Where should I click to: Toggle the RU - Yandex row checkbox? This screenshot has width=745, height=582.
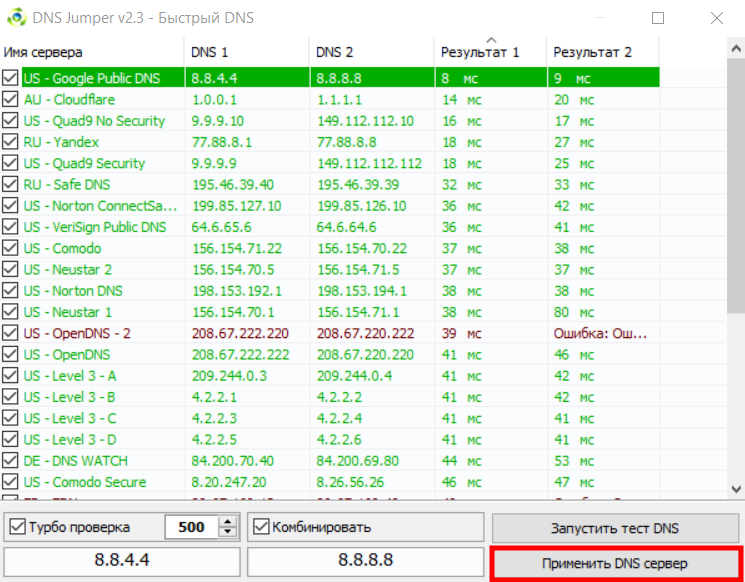10,142
